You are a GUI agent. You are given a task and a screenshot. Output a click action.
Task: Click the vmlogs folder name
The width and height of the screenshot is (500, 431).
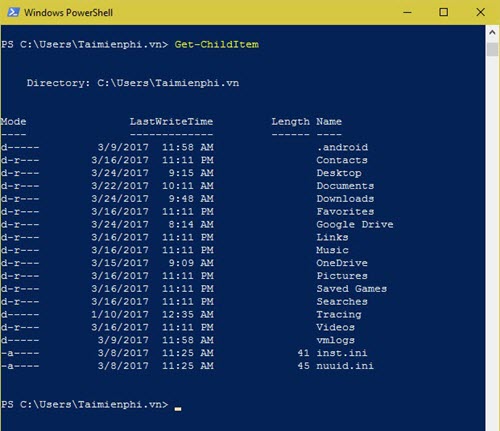[336, 340]
